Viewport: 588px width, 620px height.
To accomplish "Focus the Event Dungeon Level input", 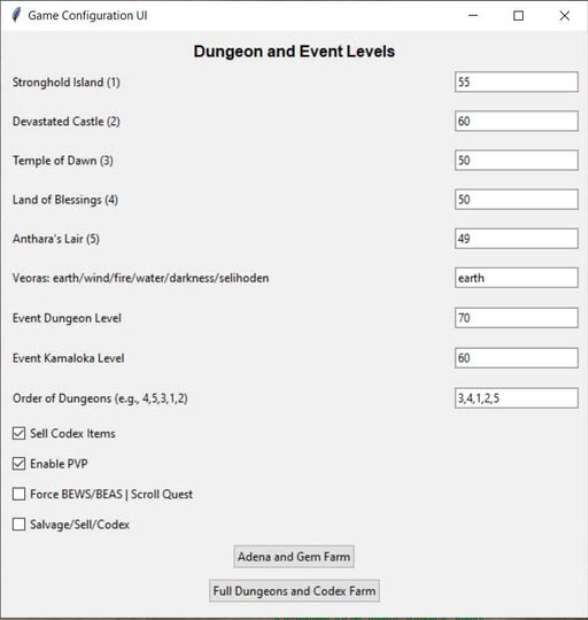I will pos(516,318).
